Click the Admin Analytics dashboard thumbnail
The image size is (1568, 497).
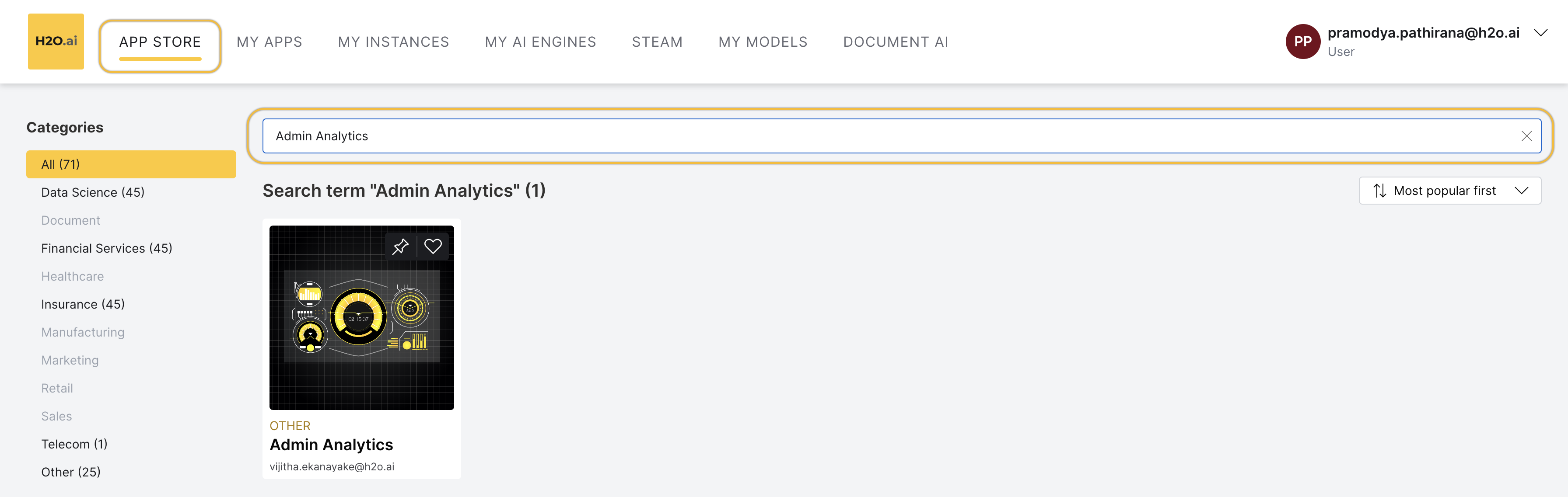pos(361,317)
